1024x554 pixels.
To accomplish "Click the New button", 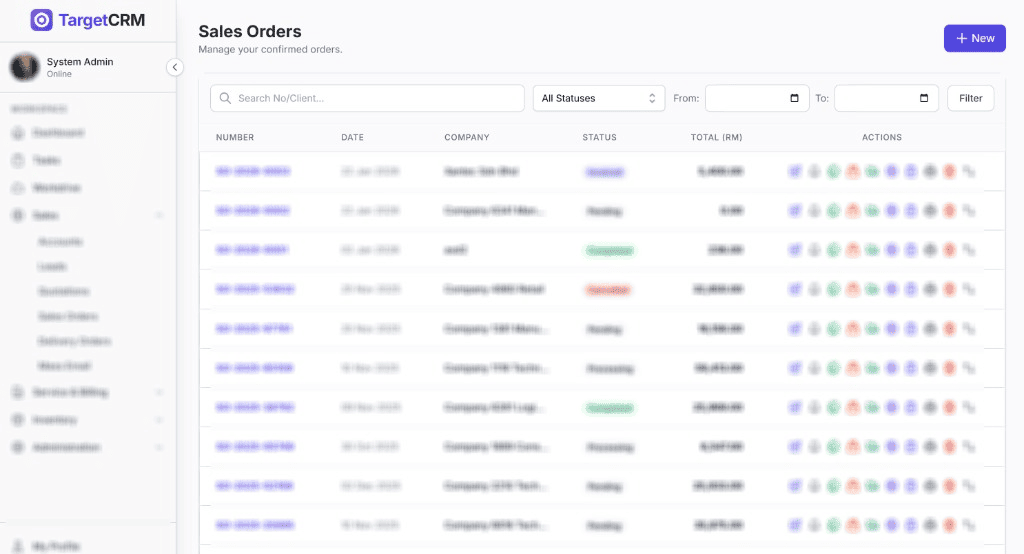I will coord(974,38).
